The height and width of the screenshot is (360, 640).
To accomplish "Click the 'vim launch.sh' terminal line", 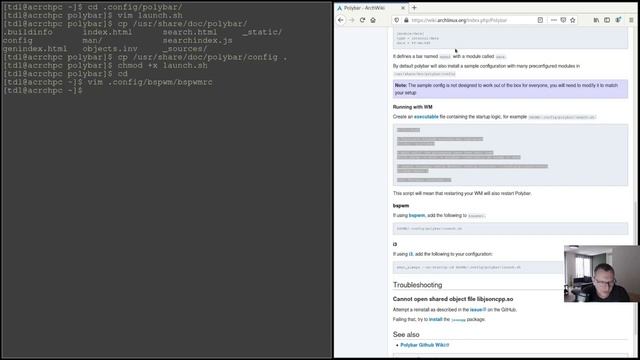I will click(x=92, y=15).
